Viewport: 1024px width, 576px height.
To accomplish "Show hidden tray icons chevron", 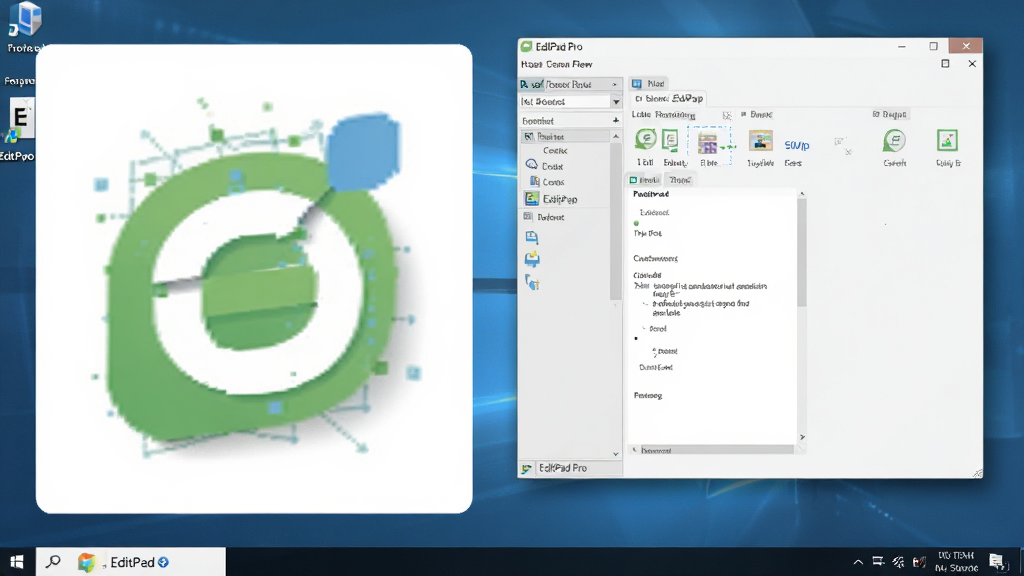I will (x=858, y=562).
